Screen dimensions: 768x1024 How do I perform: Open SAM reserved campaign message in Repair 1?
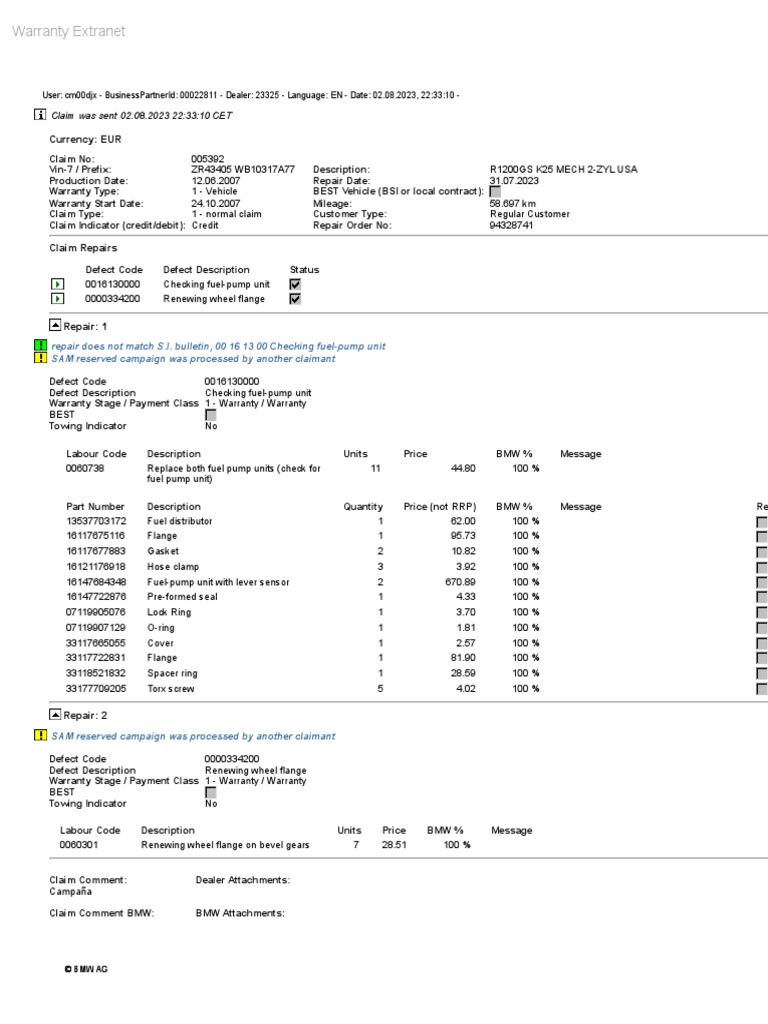point(193,359)
